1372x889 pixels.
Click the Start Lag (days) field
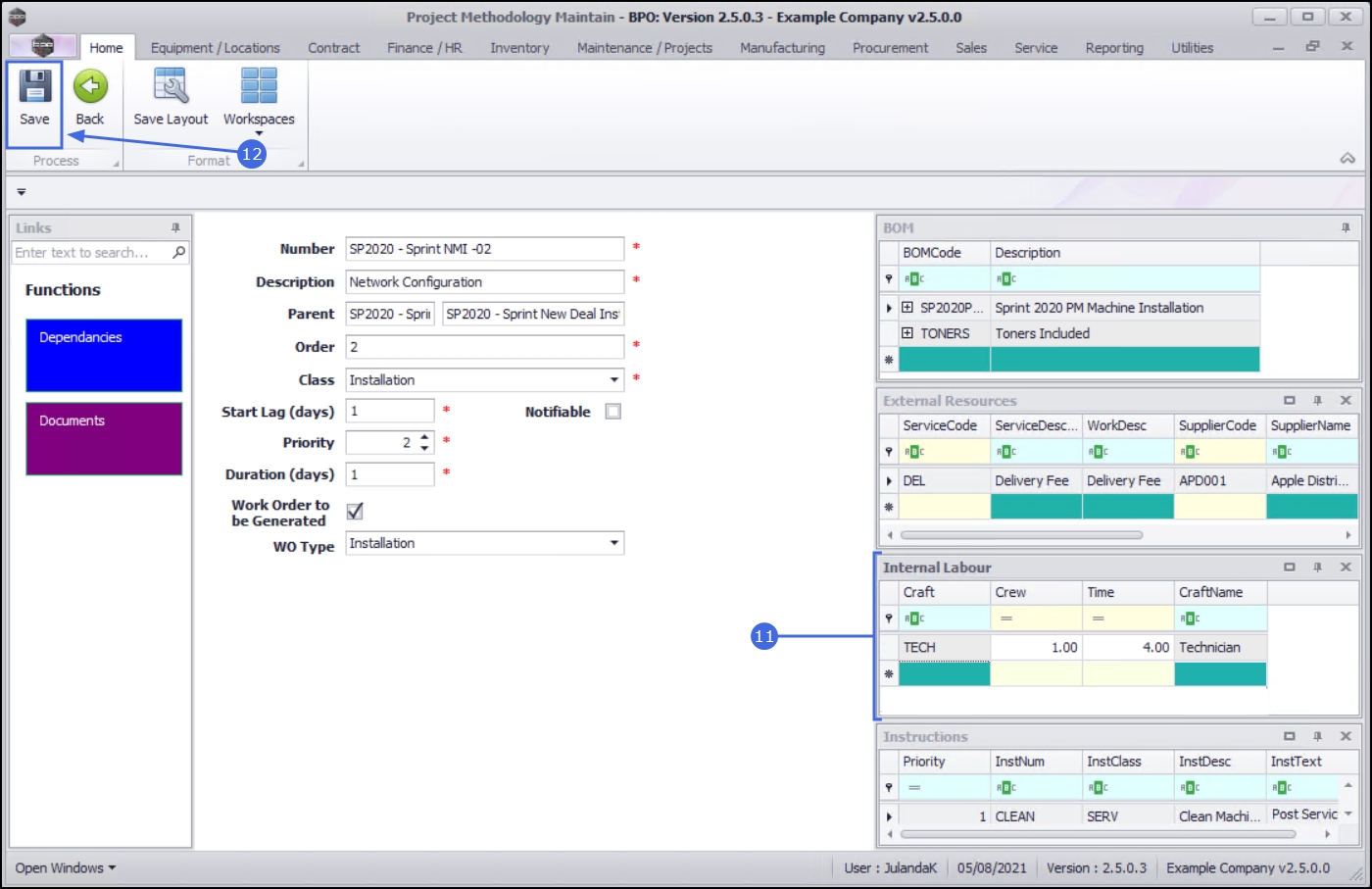click(x=390, y=412)
